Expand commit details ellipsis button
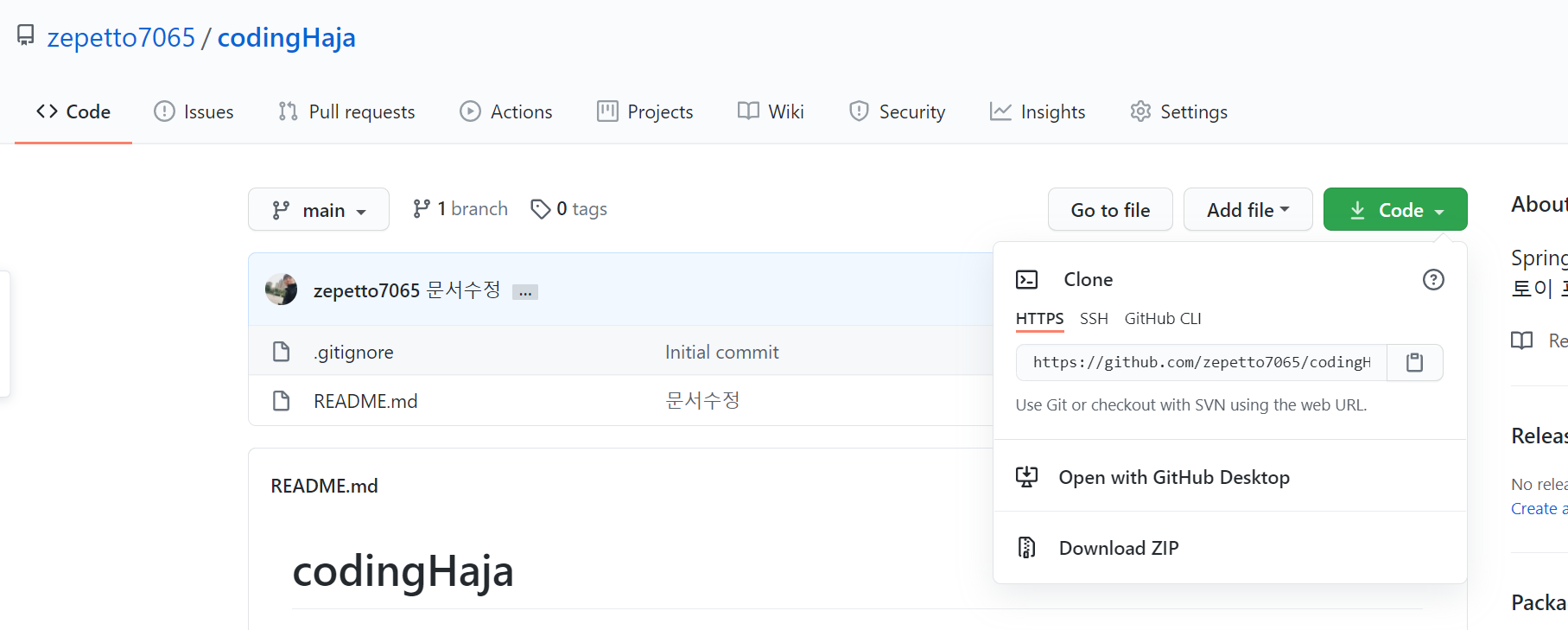The width and height of the screenshot is (1568, 630). [525, 292]
